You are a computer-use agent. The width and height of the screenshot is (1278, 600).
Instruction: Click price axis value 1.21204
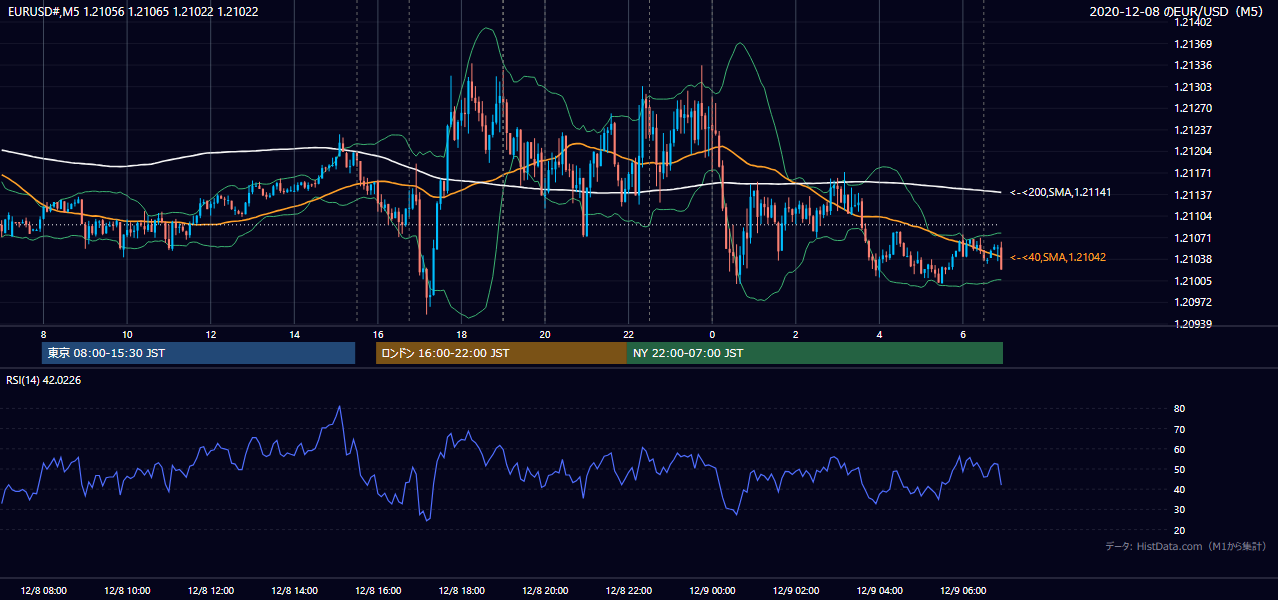1193,151
